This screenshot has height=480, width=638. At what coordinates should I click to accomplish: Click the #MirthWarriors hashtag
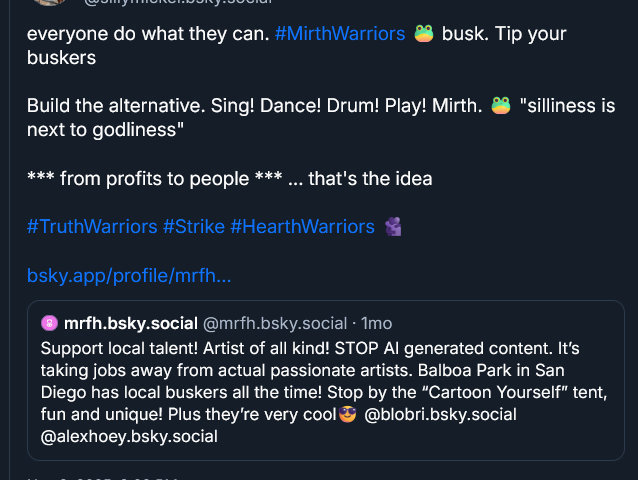[x=339, y=33]
